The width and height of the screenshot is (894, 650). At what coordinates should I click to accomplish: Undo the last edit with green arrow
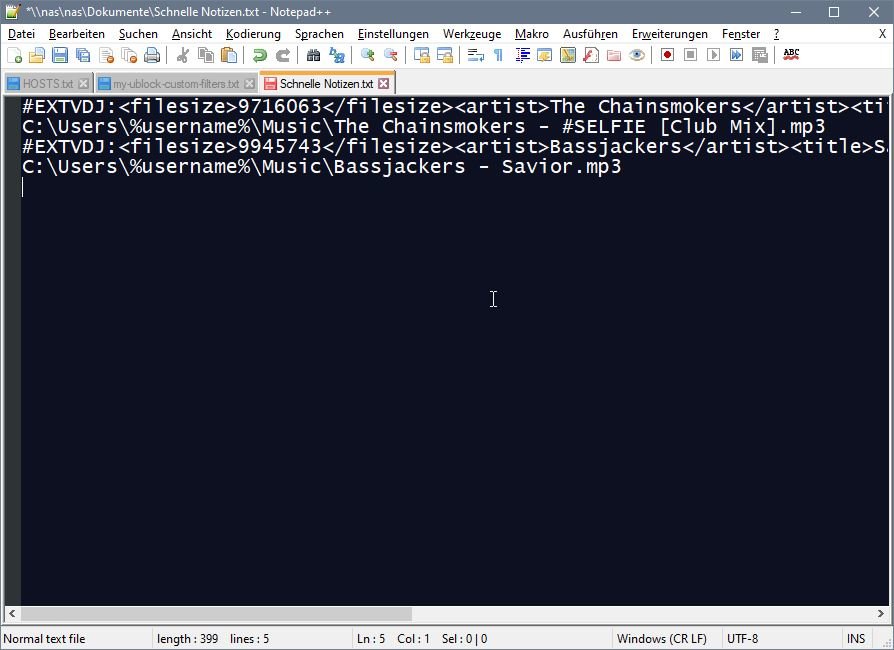tap(259, 55)
